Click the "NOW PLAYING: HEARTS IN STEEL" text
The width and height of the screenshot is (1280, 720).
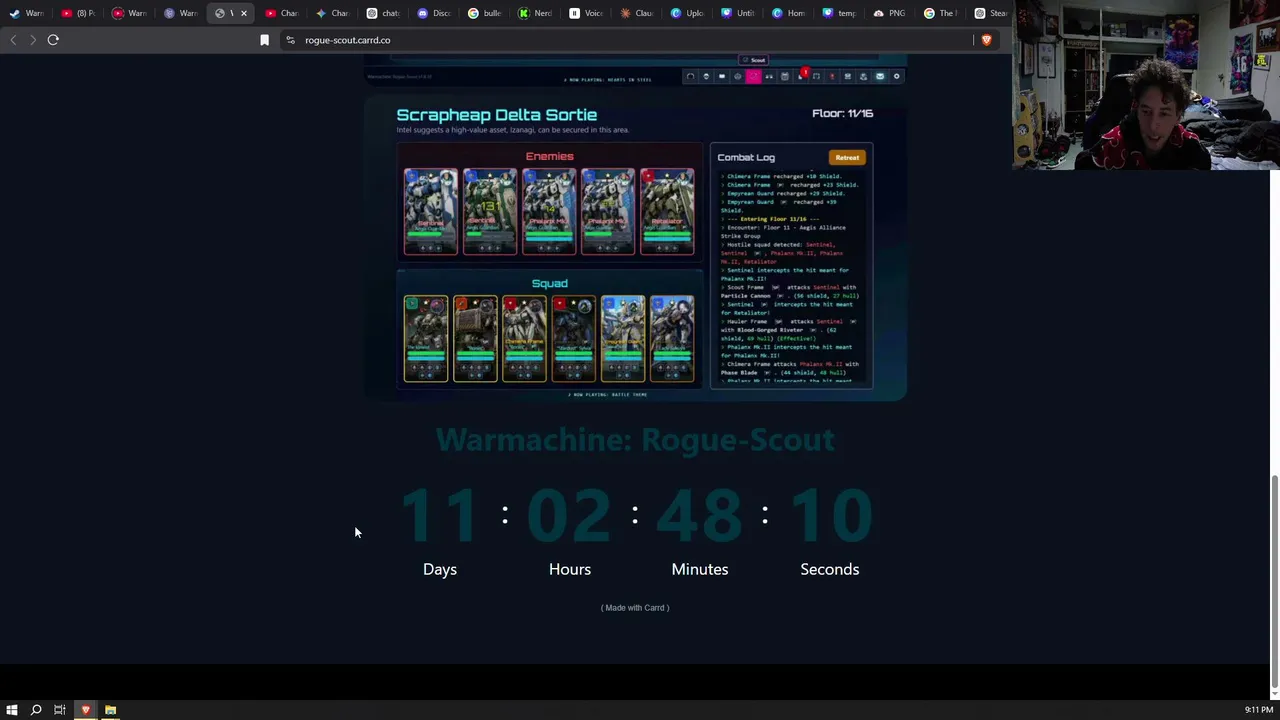(608, 79)
